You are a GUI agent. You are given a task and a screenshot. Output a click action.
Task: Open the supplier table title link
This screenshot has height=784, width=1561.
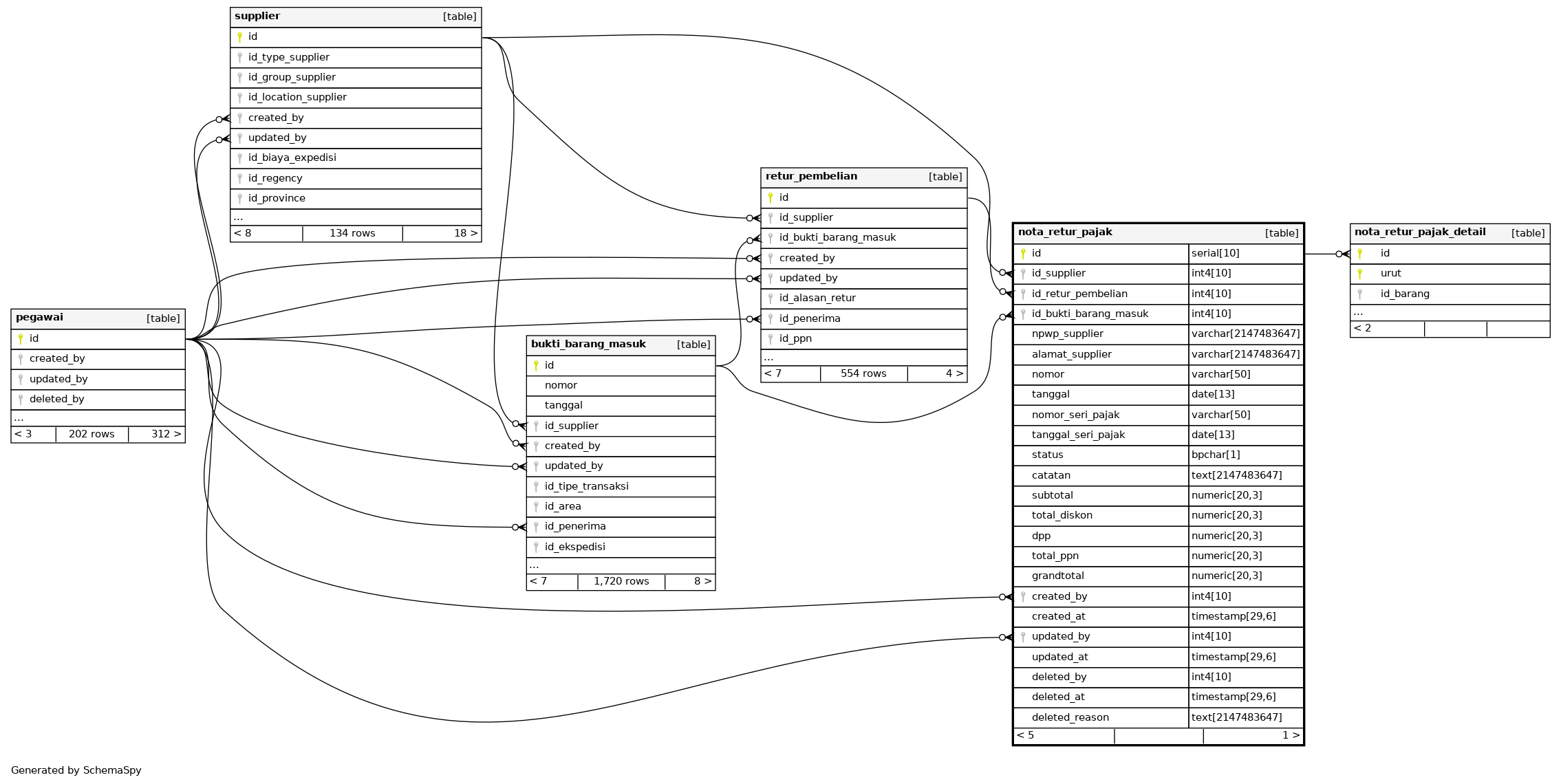point(257,17)
